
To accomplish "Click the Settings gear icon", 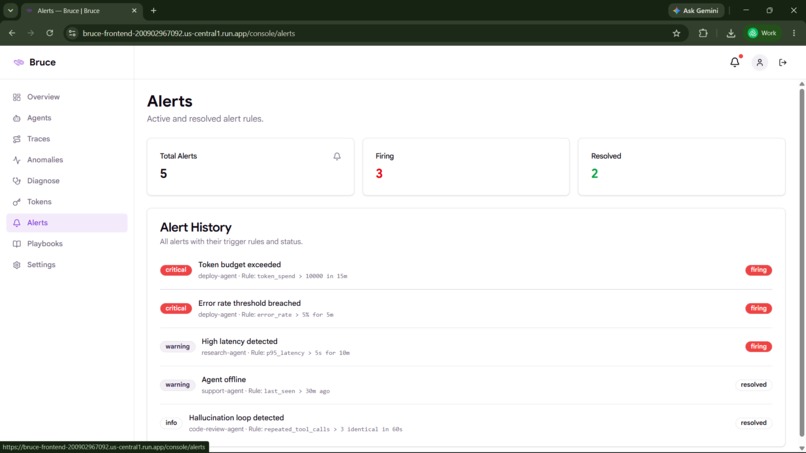I will coord(17,265).
